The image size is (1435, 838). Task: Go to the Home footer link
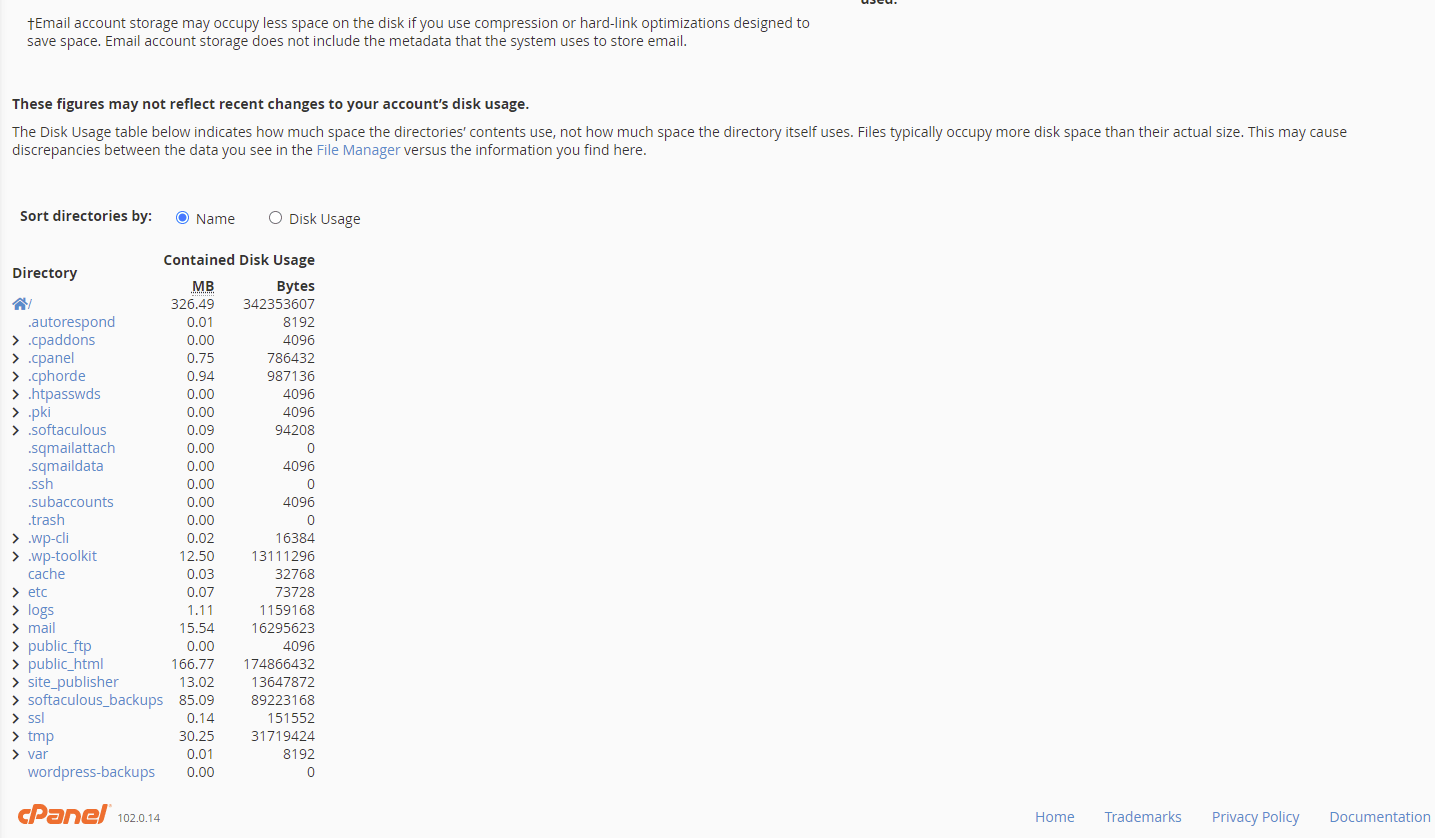pos(1055,817)
